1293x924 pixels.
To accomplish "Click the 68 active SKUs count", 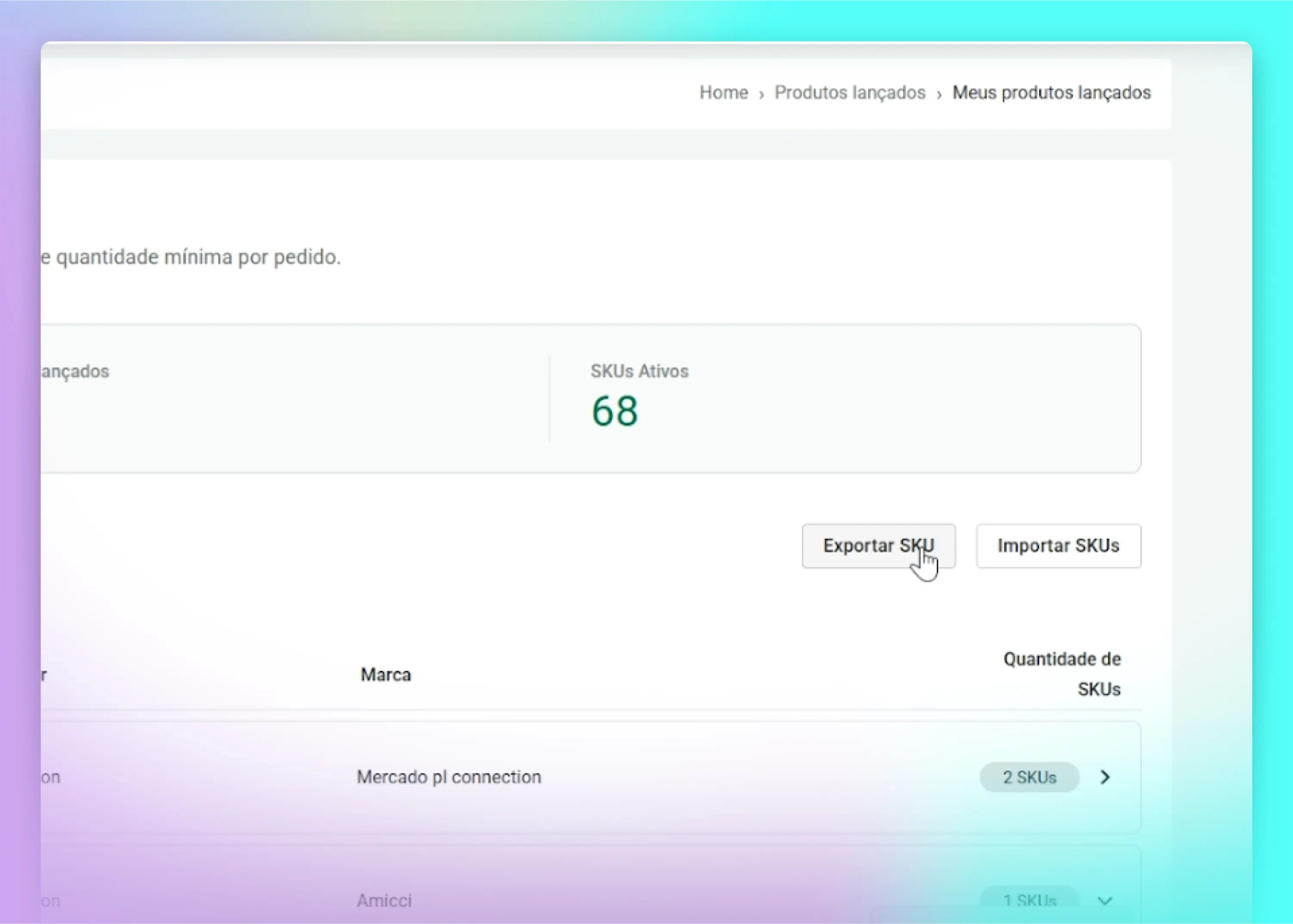I will coord(615,412).
